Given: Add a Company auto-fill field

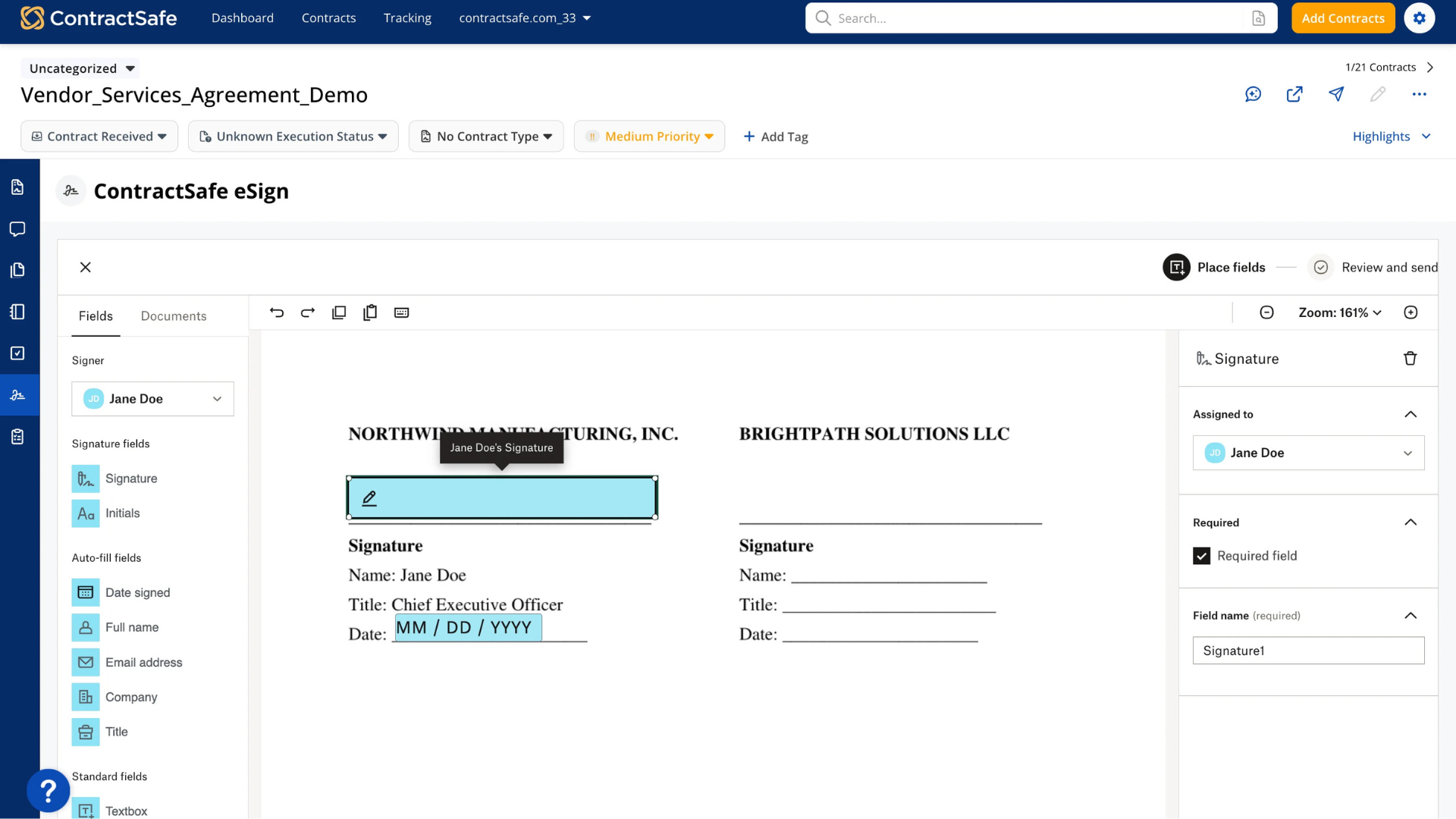Looking at the screenshot, I should click(115, 697).
